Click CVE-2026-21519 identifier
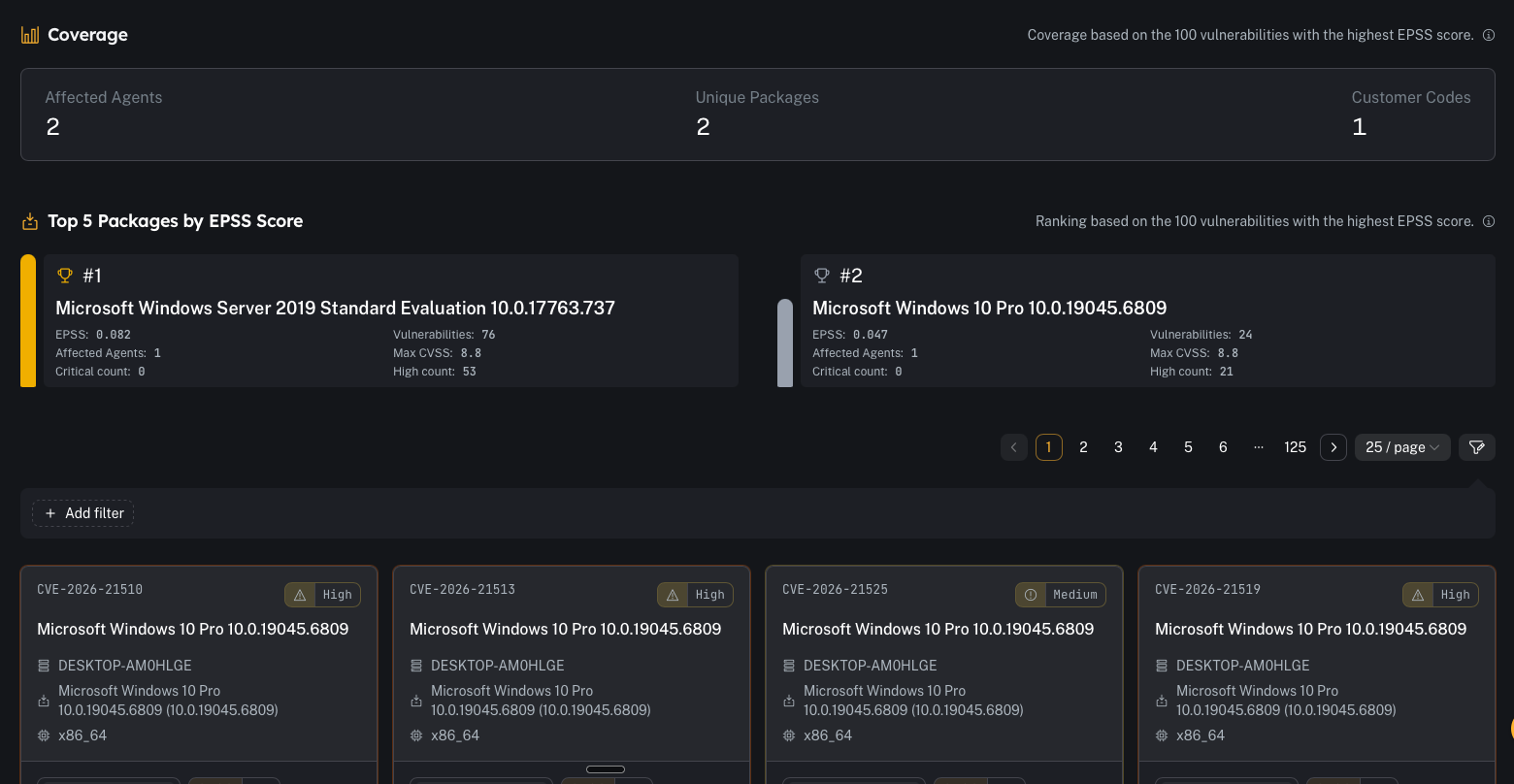This screenshot has height=784, width=1514. [1208, 589]
